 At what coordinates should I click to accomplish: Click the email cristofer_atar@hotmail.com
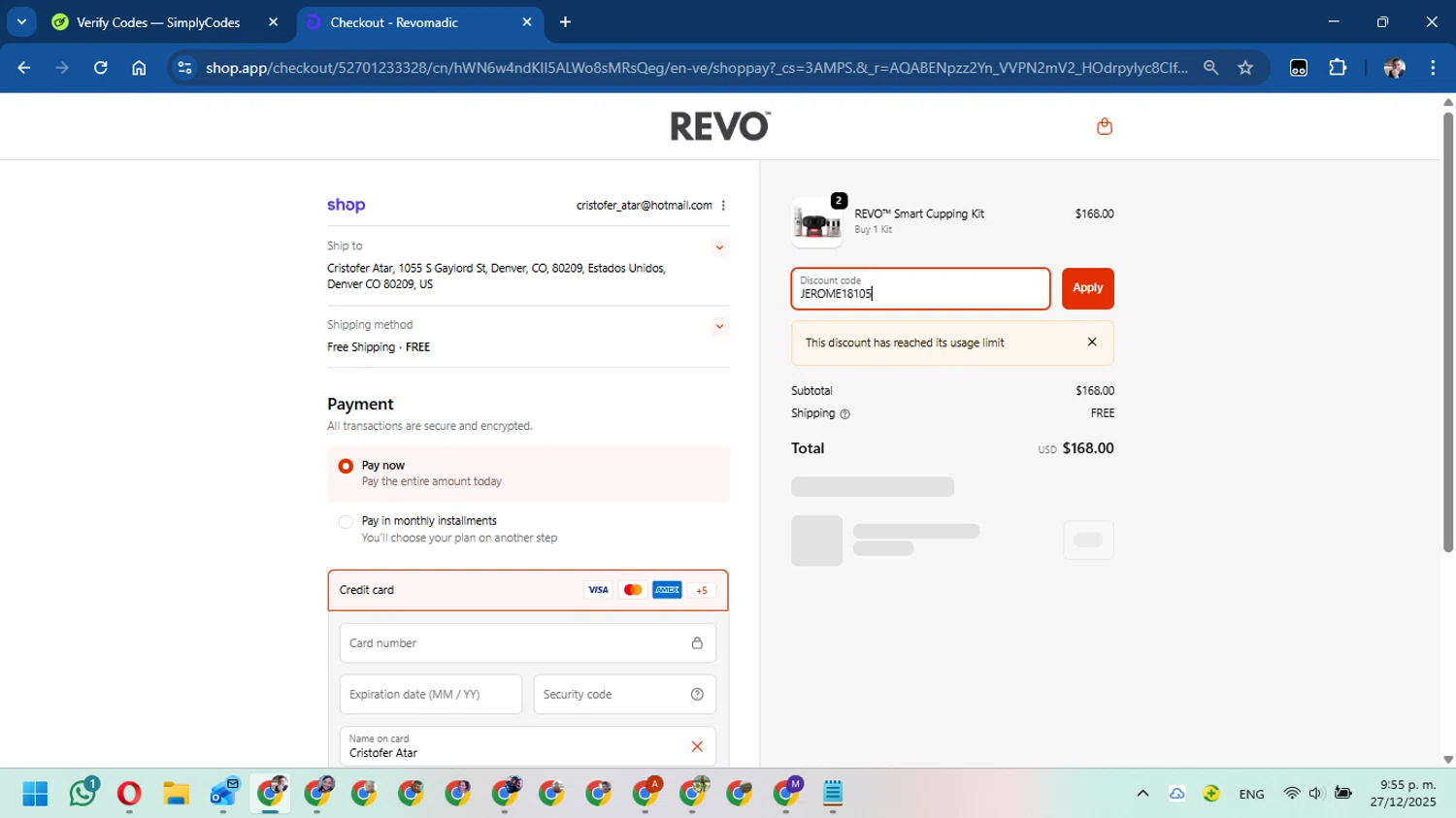645,206
